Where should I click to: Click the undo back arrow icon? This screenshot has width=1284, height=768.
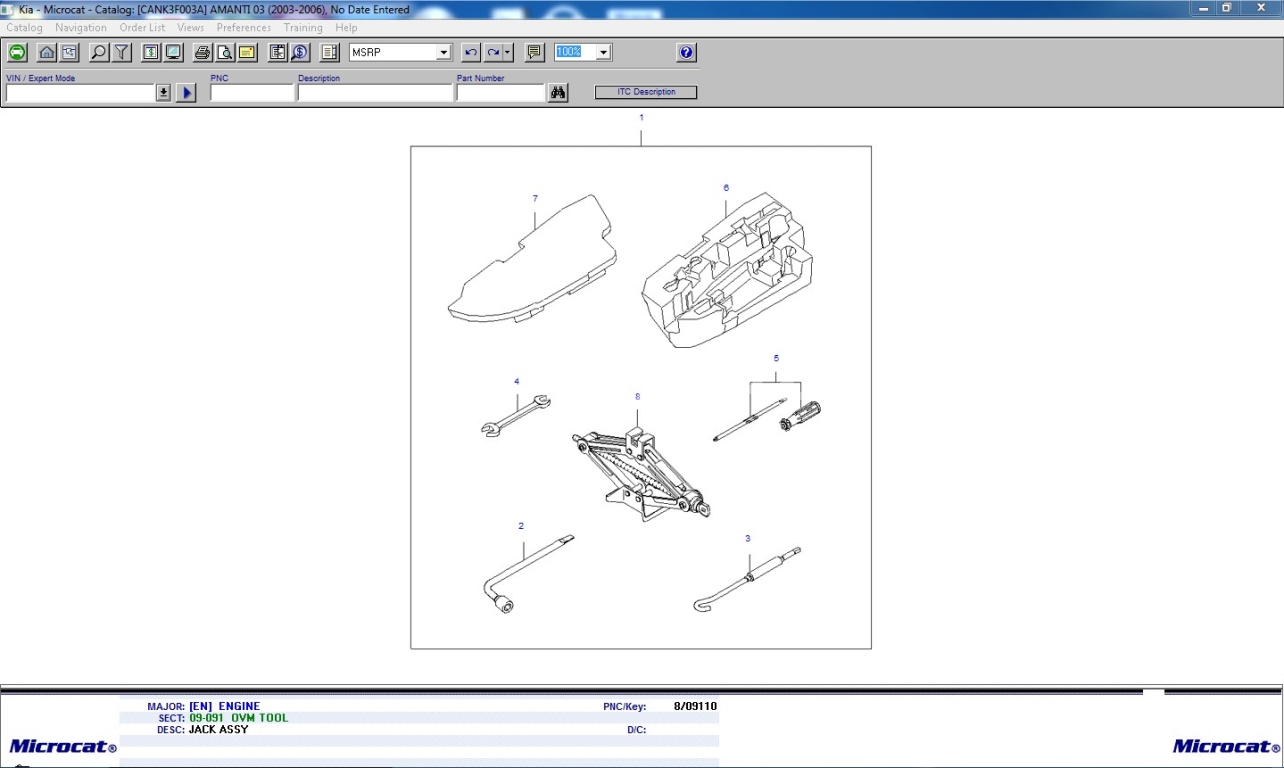pos(471,52)
